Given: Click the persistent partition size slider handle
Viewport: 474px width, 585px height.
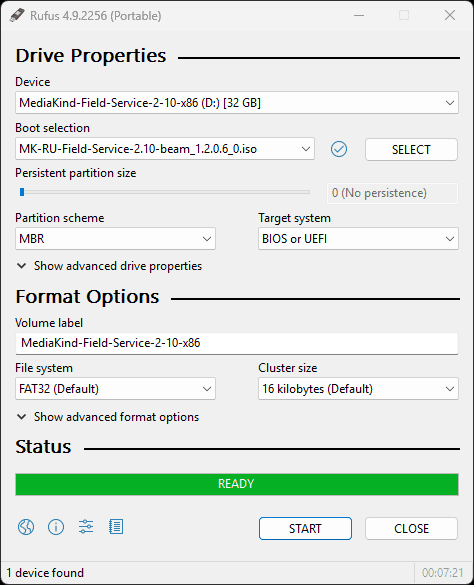Looking at the screenshot, I should pyautogui.click(x=22, y=192).
